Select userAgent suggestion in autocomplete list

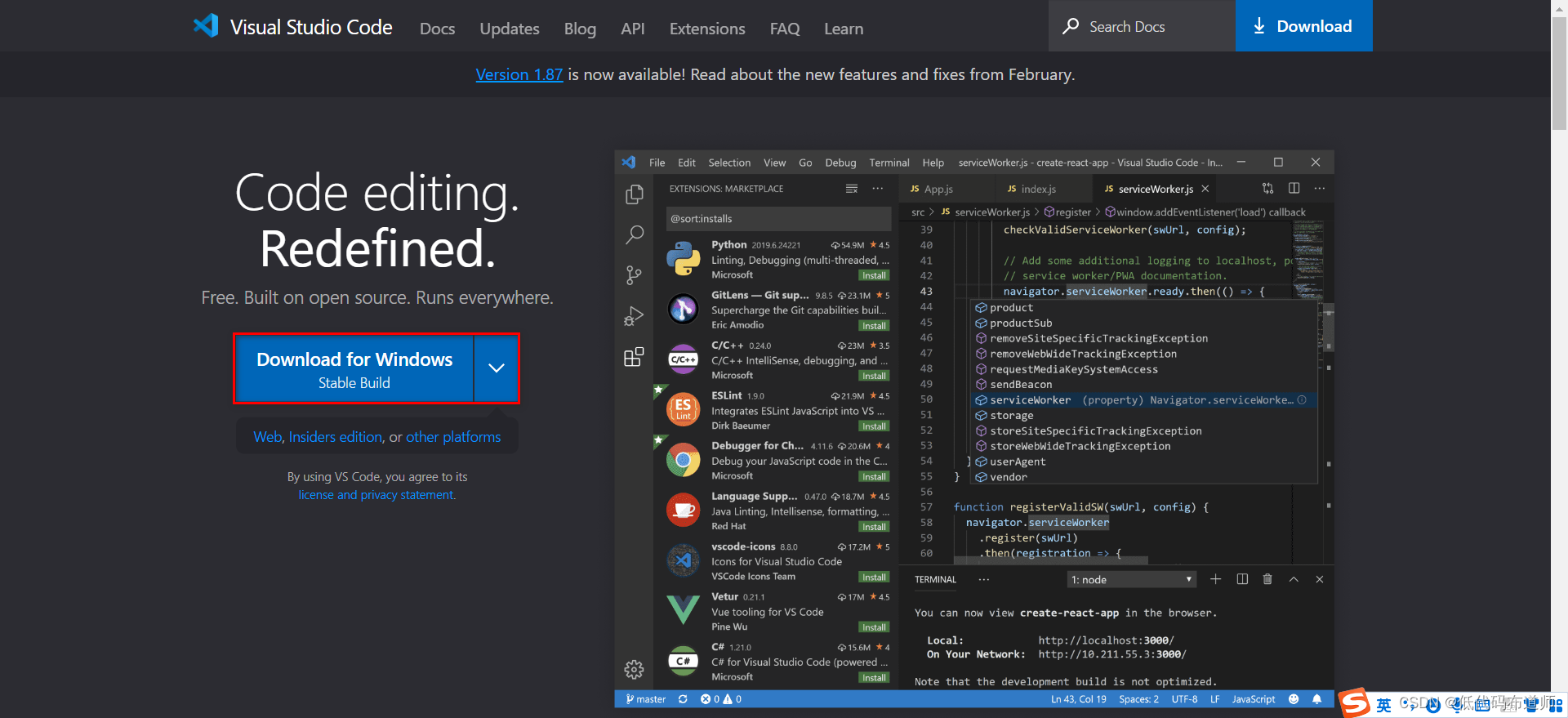(x=1145, y=462)
